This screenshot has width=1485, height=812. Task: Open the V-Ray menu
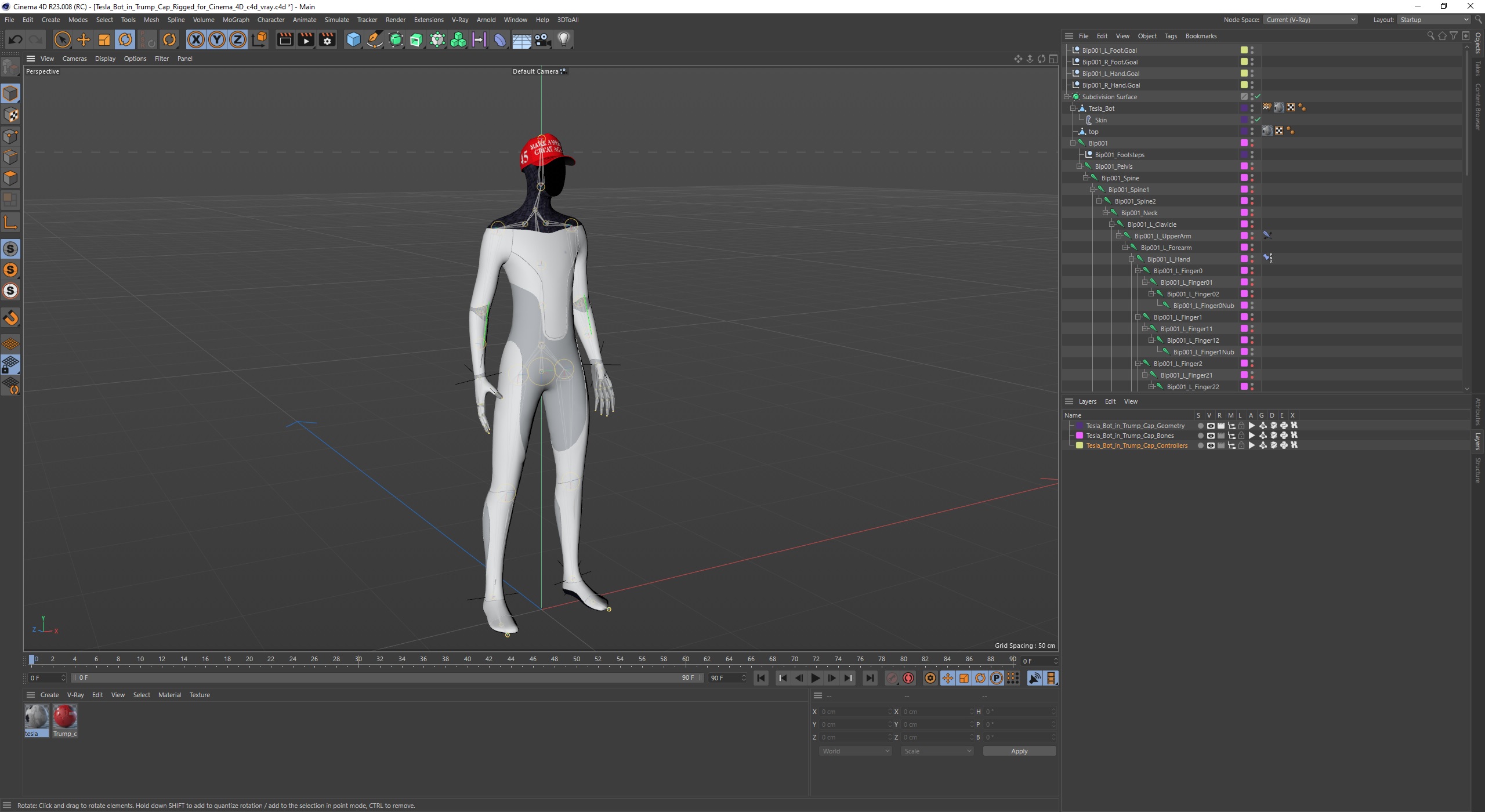(x=459, y=20)
